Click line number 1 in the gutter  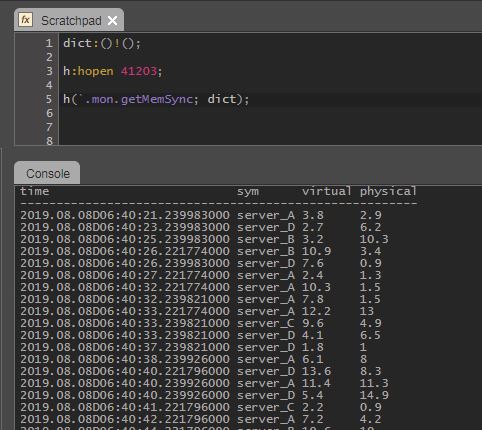(x=49, y=43)
